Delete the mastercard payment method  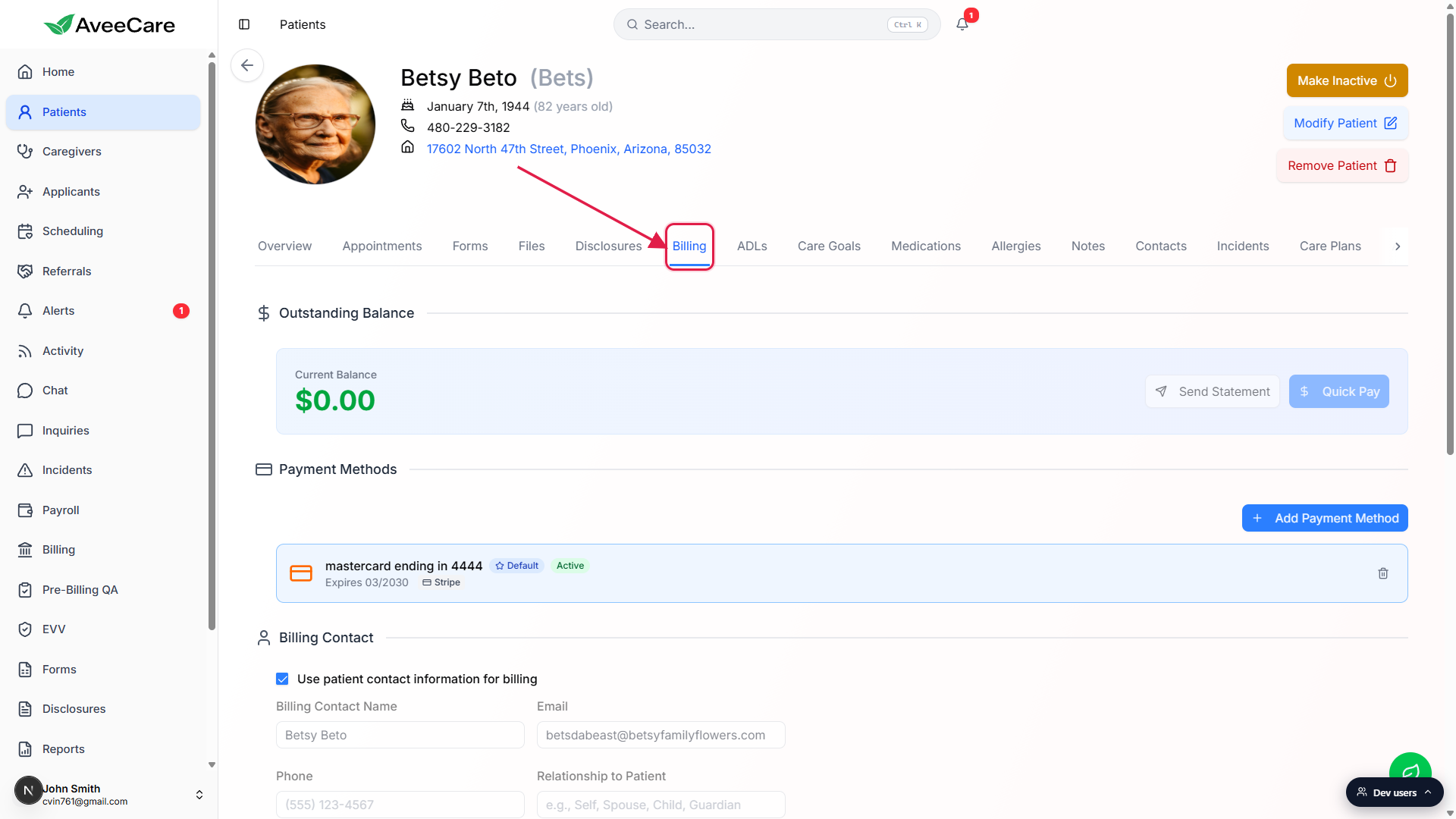[1383, 574]
